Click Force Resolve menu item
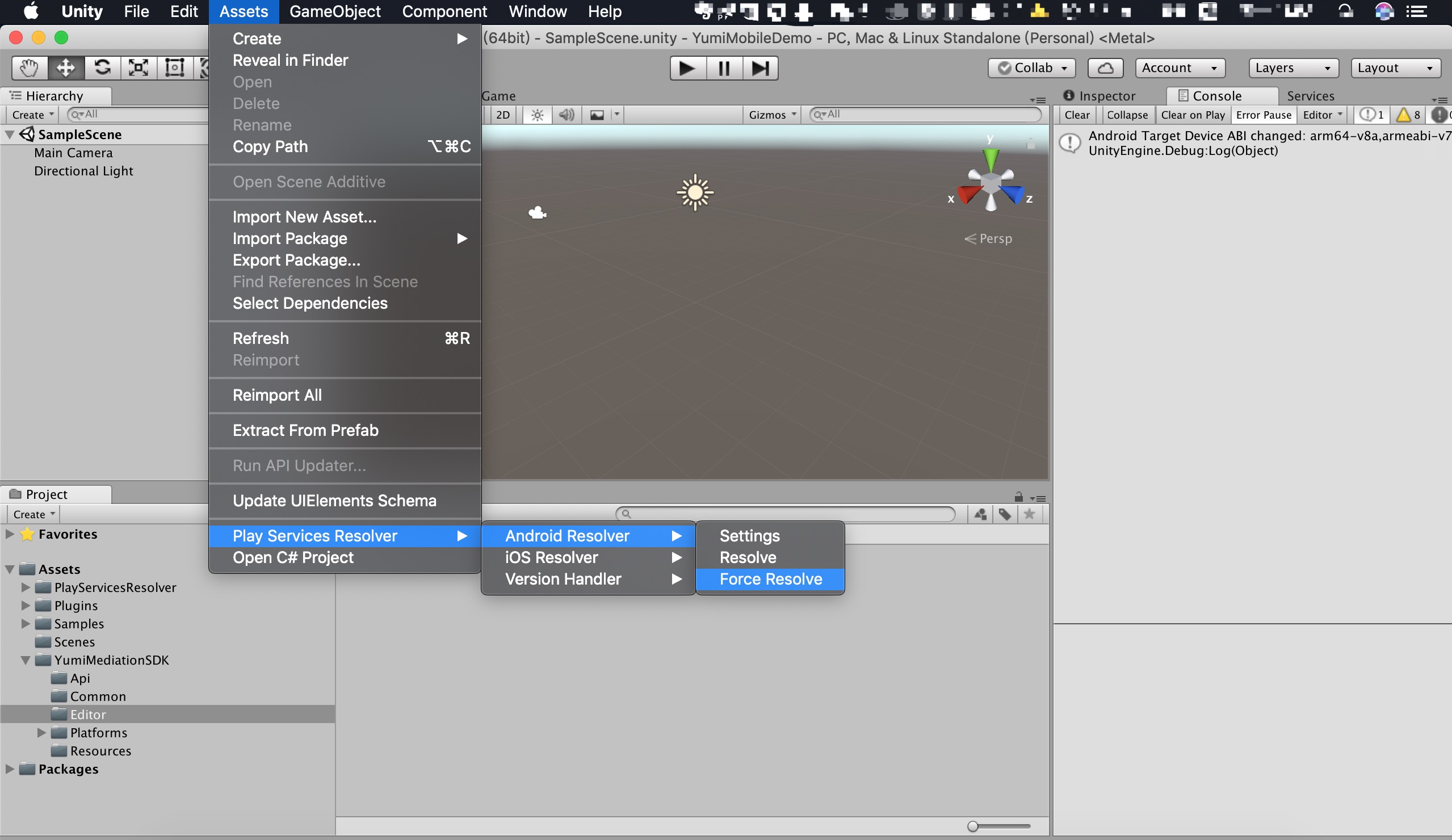1452x840 pixels. (x=770, y=579)
